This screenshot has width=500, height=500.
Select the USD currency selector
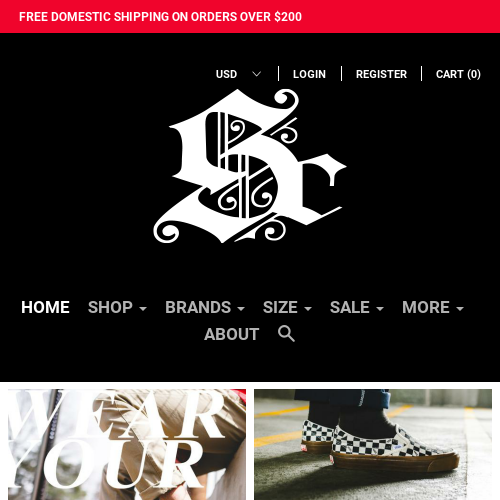click(x=239, y=74)
